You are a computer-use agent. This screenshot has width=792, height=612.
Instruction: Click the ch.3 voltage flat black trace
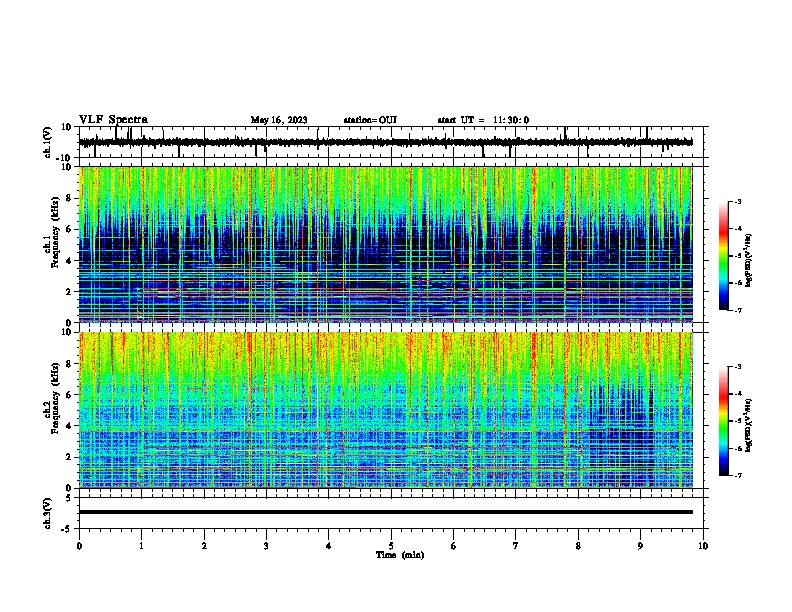coord(386,512)
